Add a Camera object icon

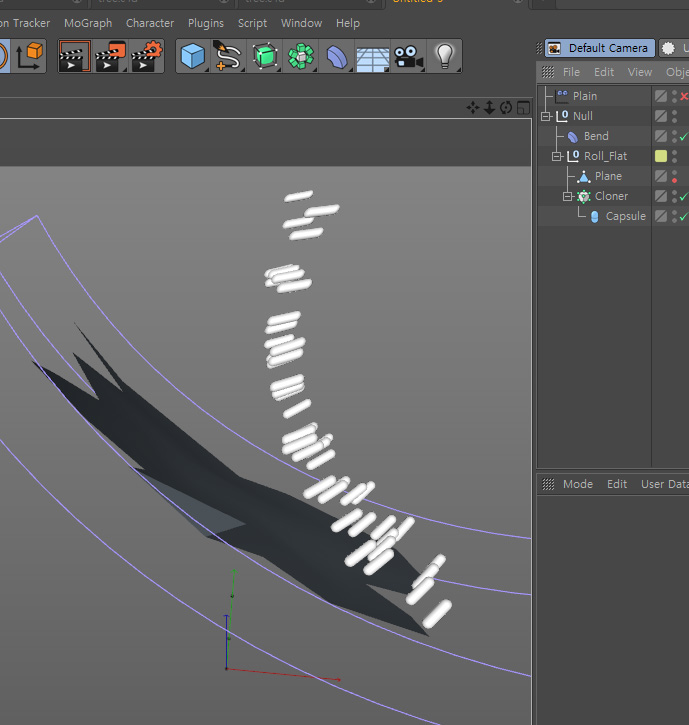(x=408, y=57)
